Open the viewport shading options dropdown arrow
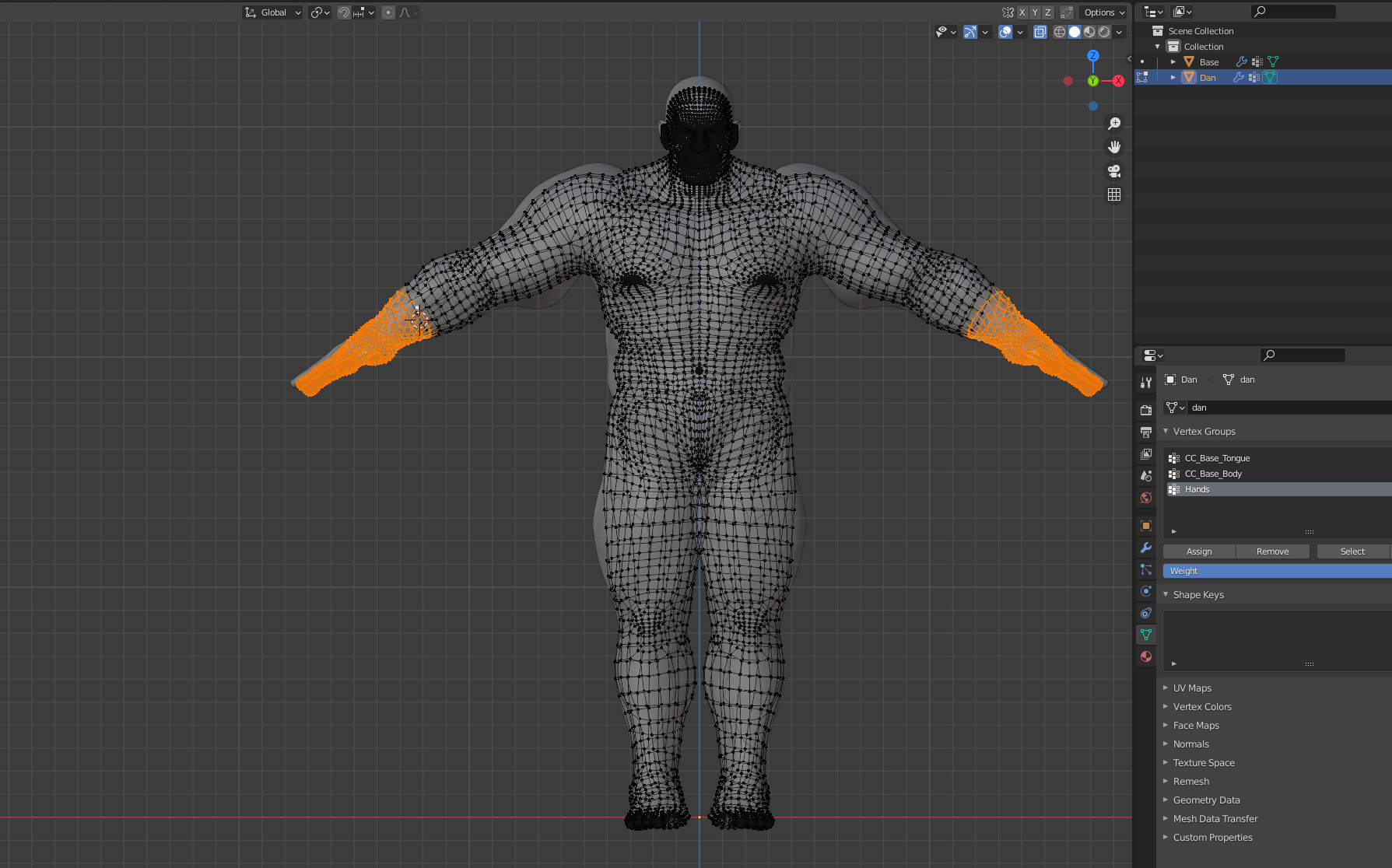Screen dimensions: 1392x868 coord(1119,32)
